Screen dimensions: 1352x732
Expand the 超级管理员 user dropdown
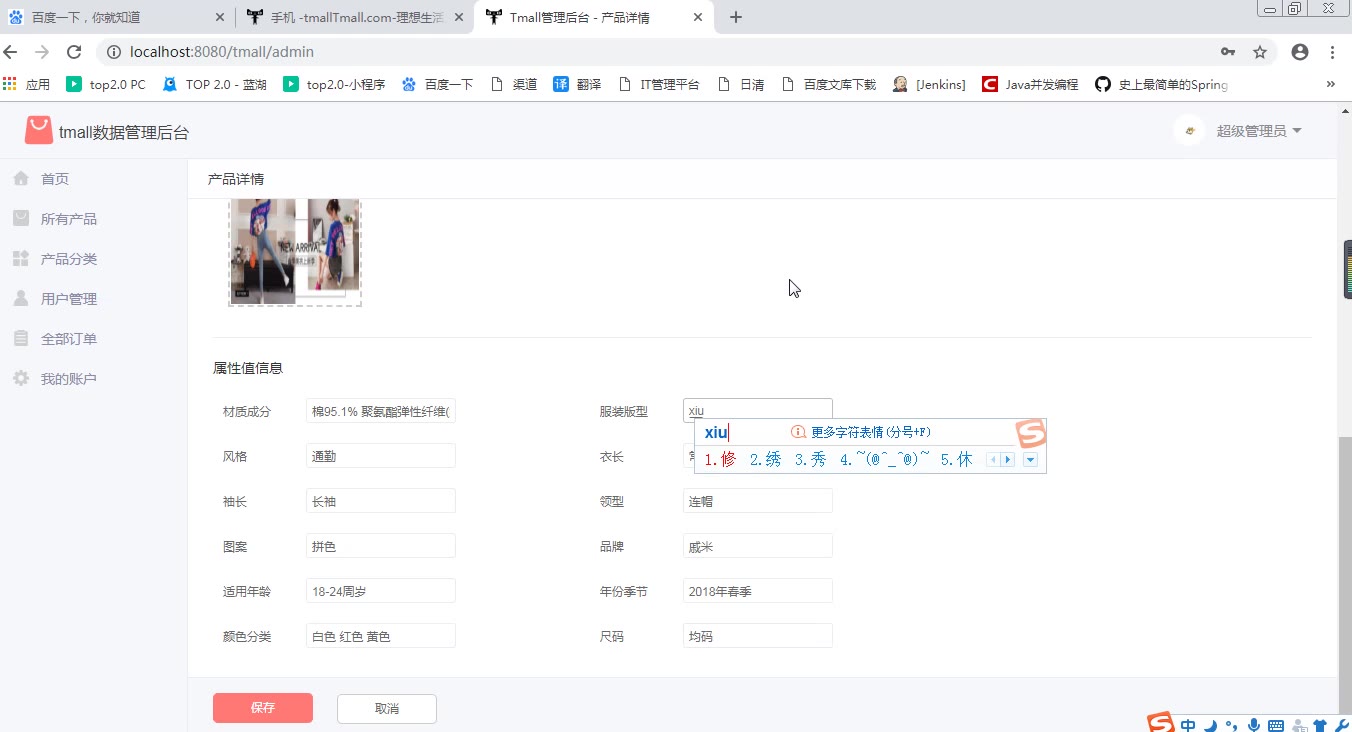1259,131
